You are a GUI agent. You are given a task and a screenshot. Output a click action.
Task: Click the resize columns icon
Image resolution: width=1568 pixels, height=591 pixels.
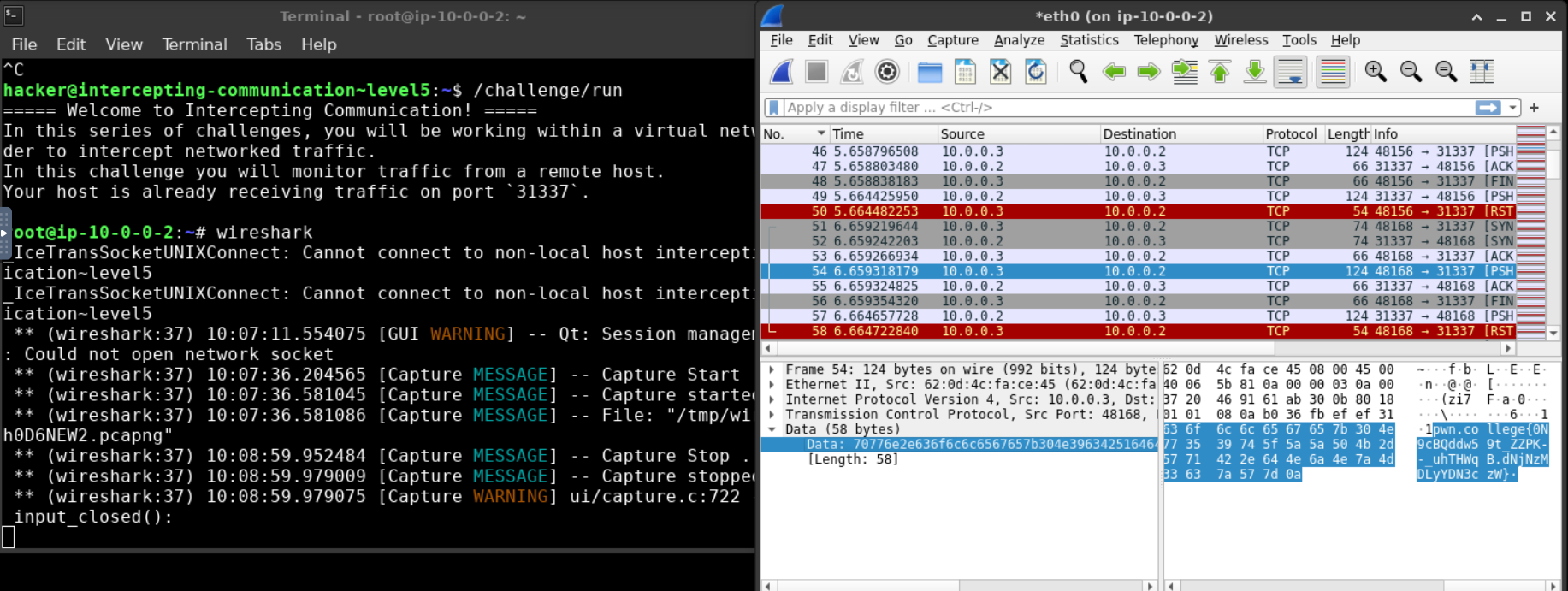pos(1482,72)
